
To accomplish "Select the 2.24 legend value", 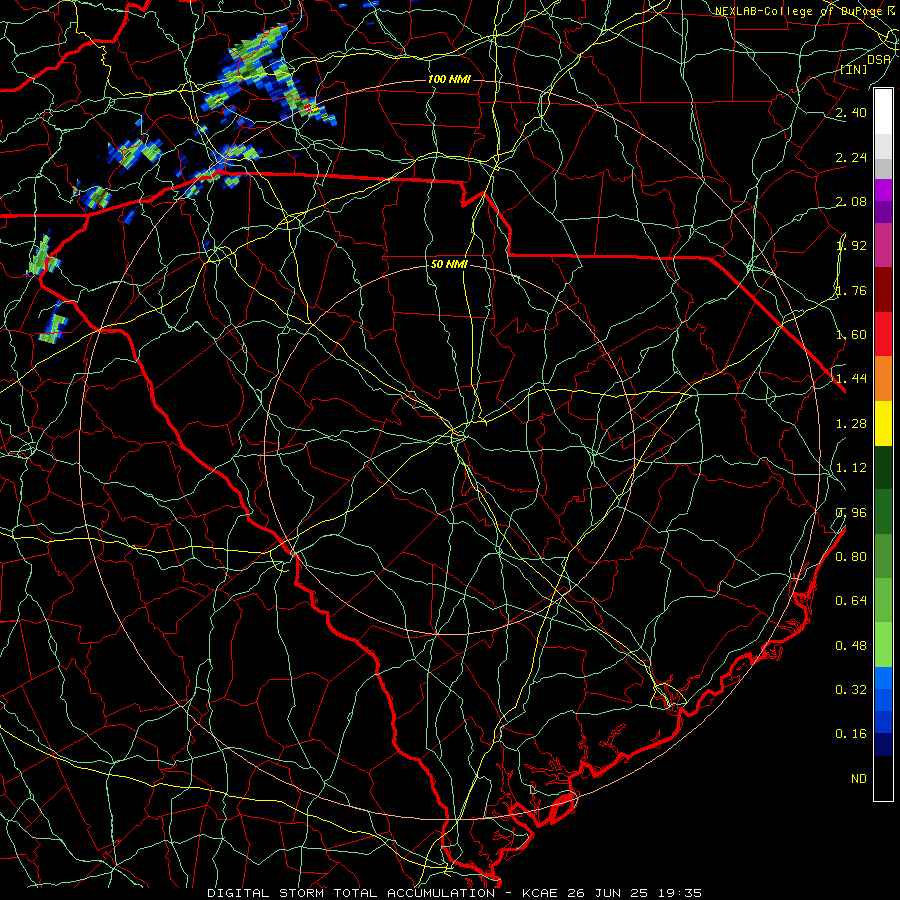I will click(x=851, y=157).
